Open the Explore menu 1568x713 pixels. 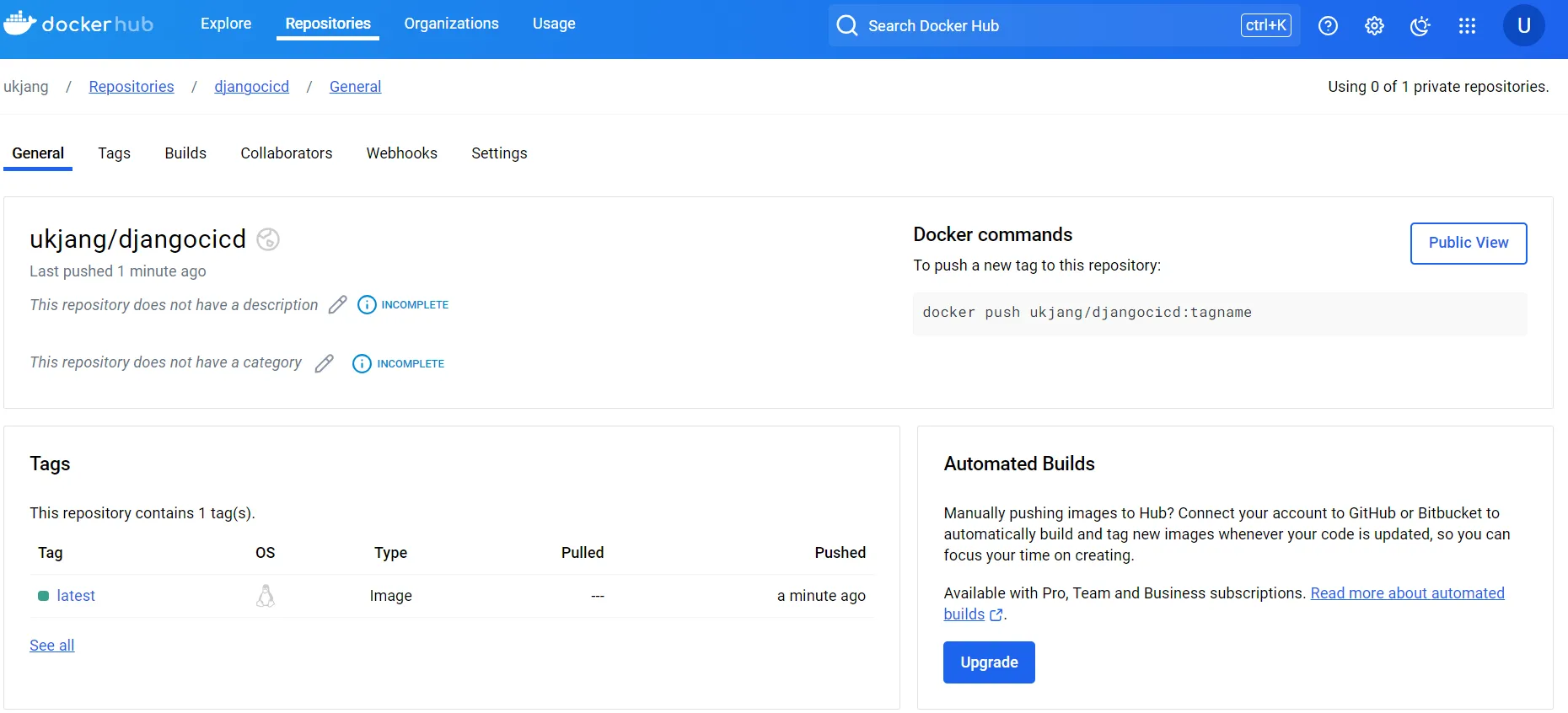[x=226, y=24]
